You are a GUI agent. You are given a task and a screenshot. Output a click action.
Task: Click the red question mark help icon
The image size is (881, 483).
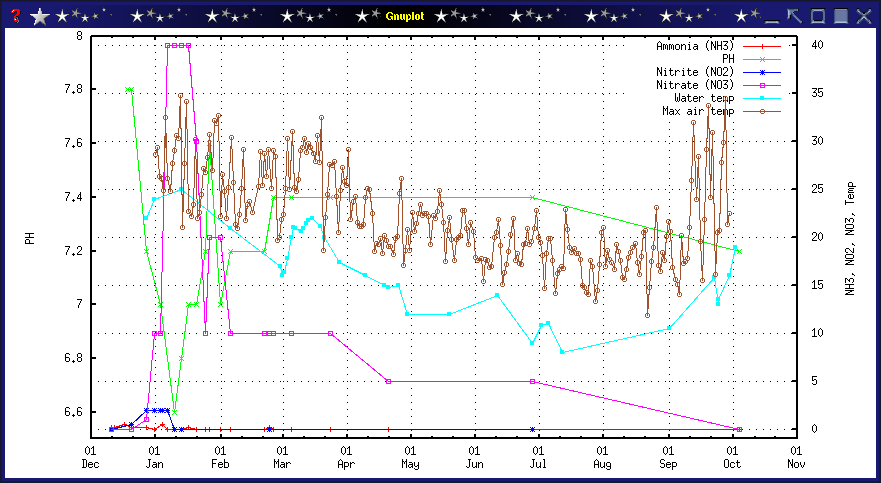[15, 16]
